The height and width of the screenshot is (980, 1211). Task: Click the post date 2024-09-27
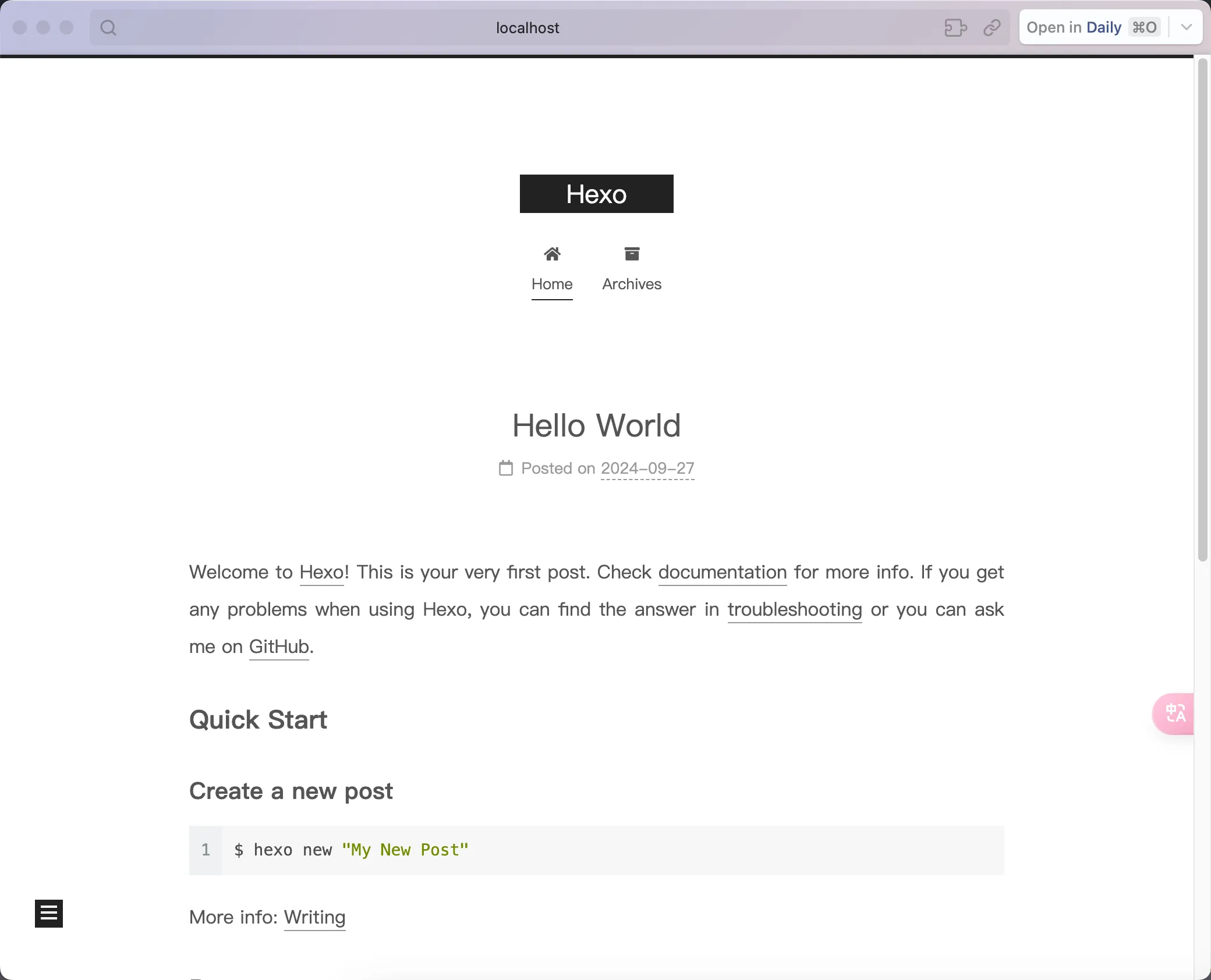[647, 468]
